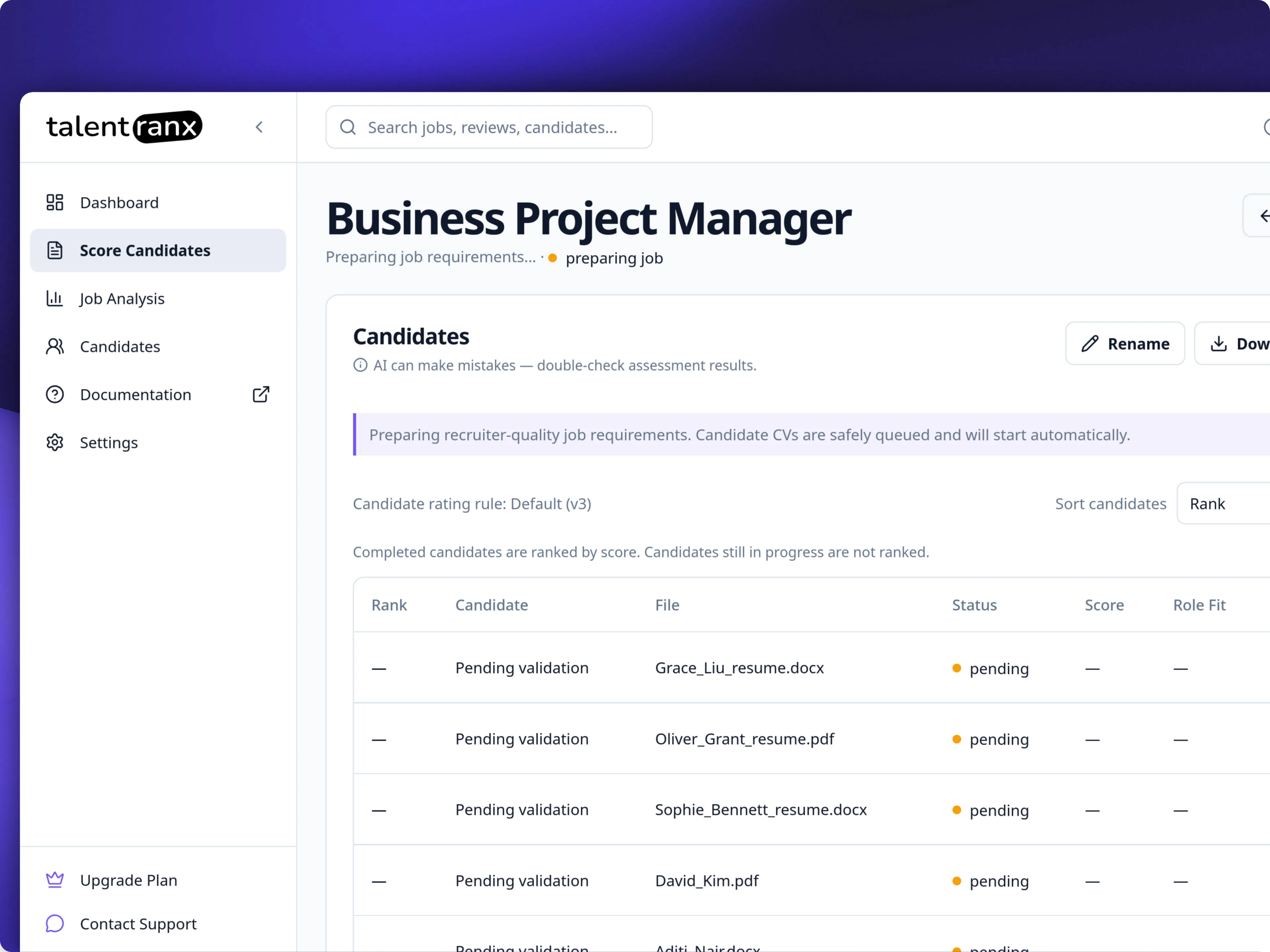1270x952 pixels.
Task: Select Score Candidates in the sidebar
Action: (158, 250)
